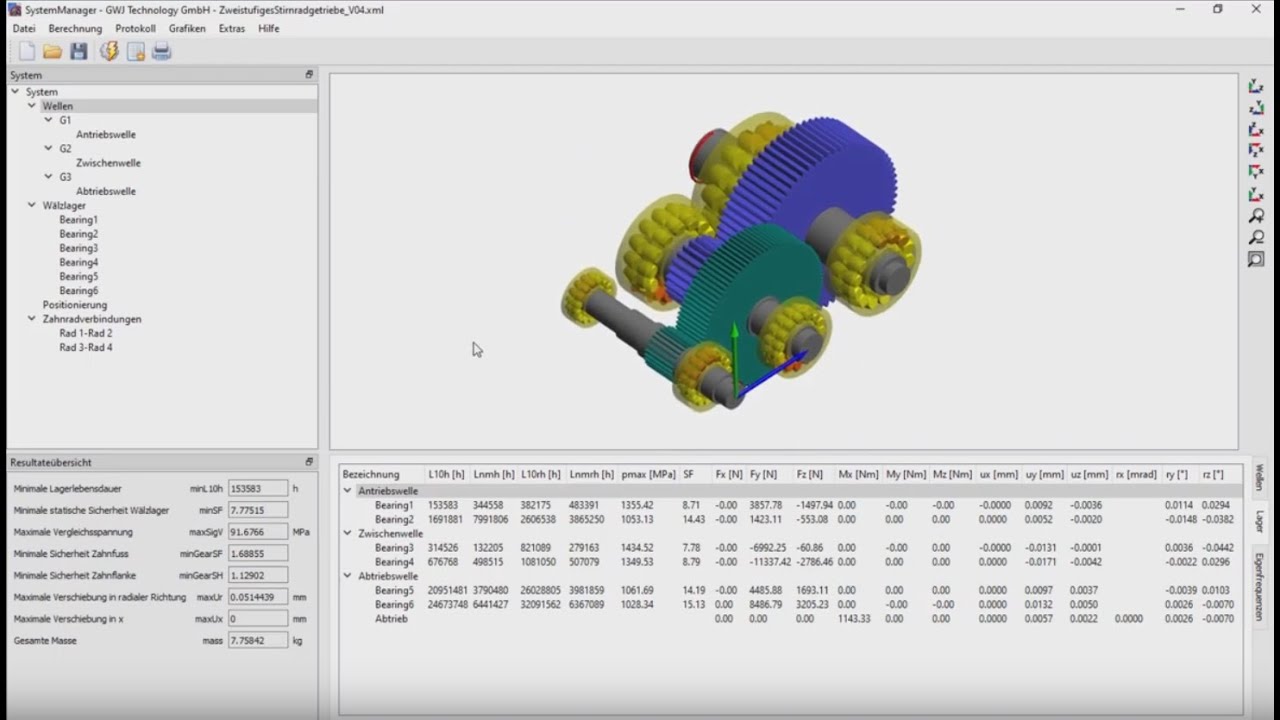The width and height of the screenshot is (1280, 720).
Task: Run calculation with the lightning bolt icon
Action: [109, 51]
